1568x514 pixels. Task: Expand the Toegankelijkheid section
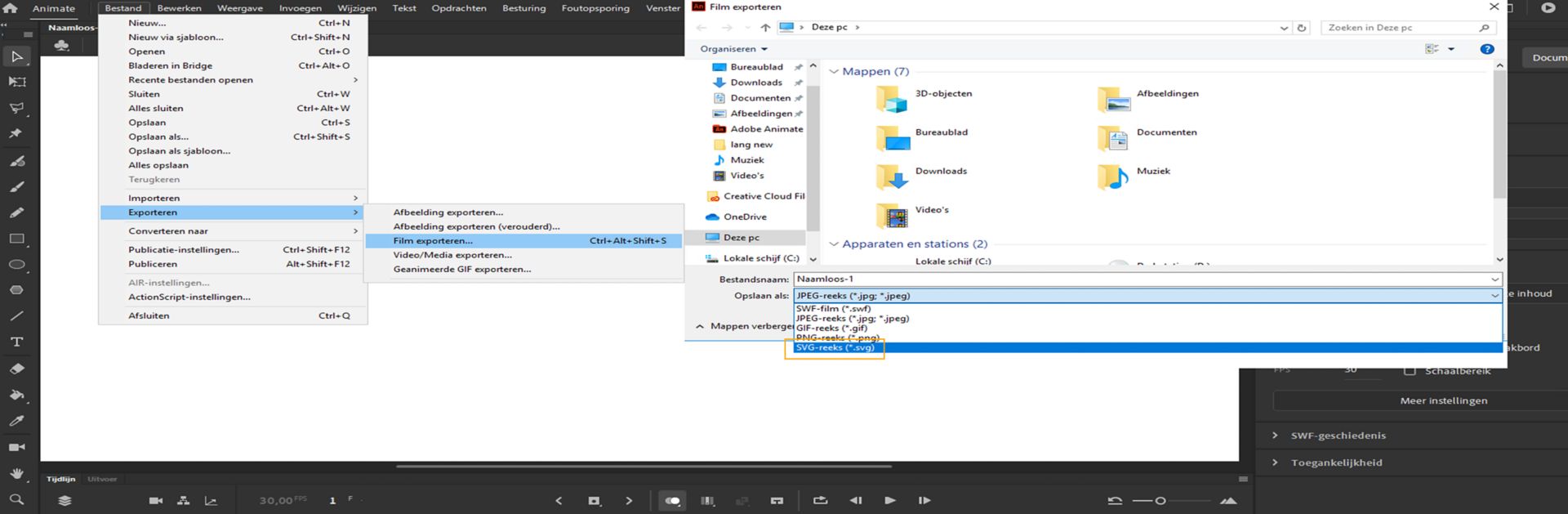click(1275, 463)
